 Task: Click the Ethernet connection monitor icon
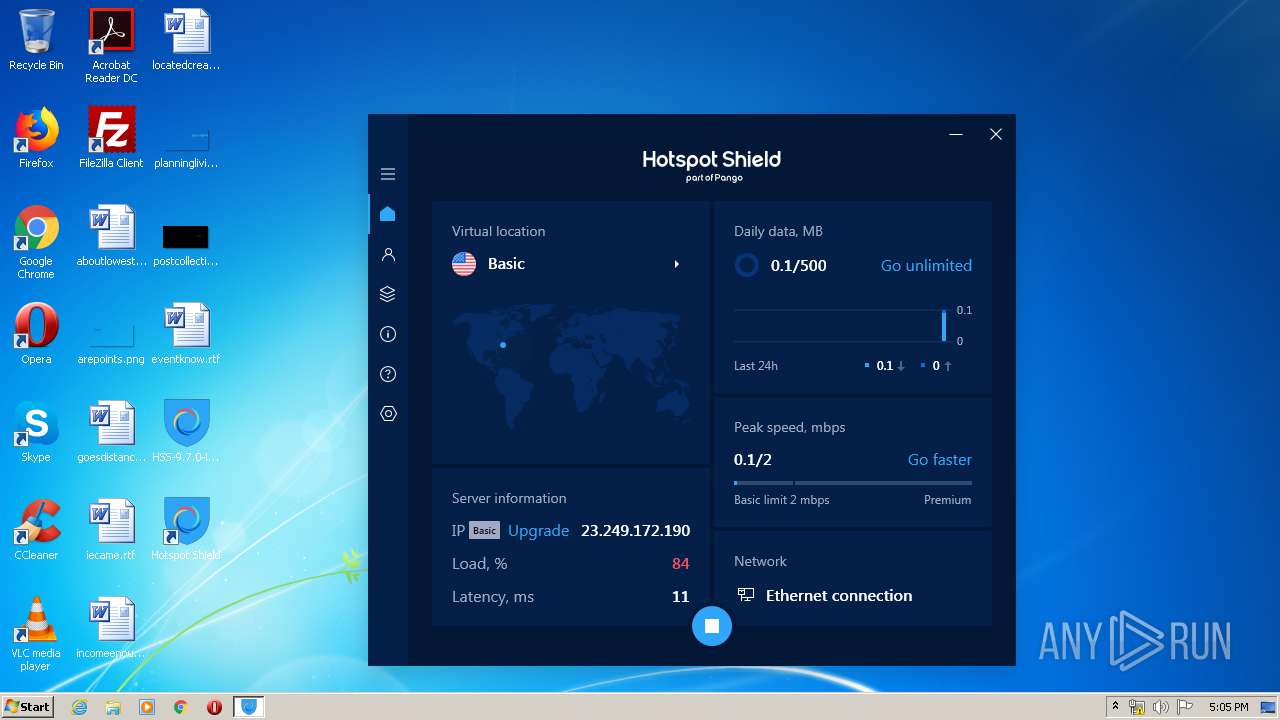click(746, 595)
